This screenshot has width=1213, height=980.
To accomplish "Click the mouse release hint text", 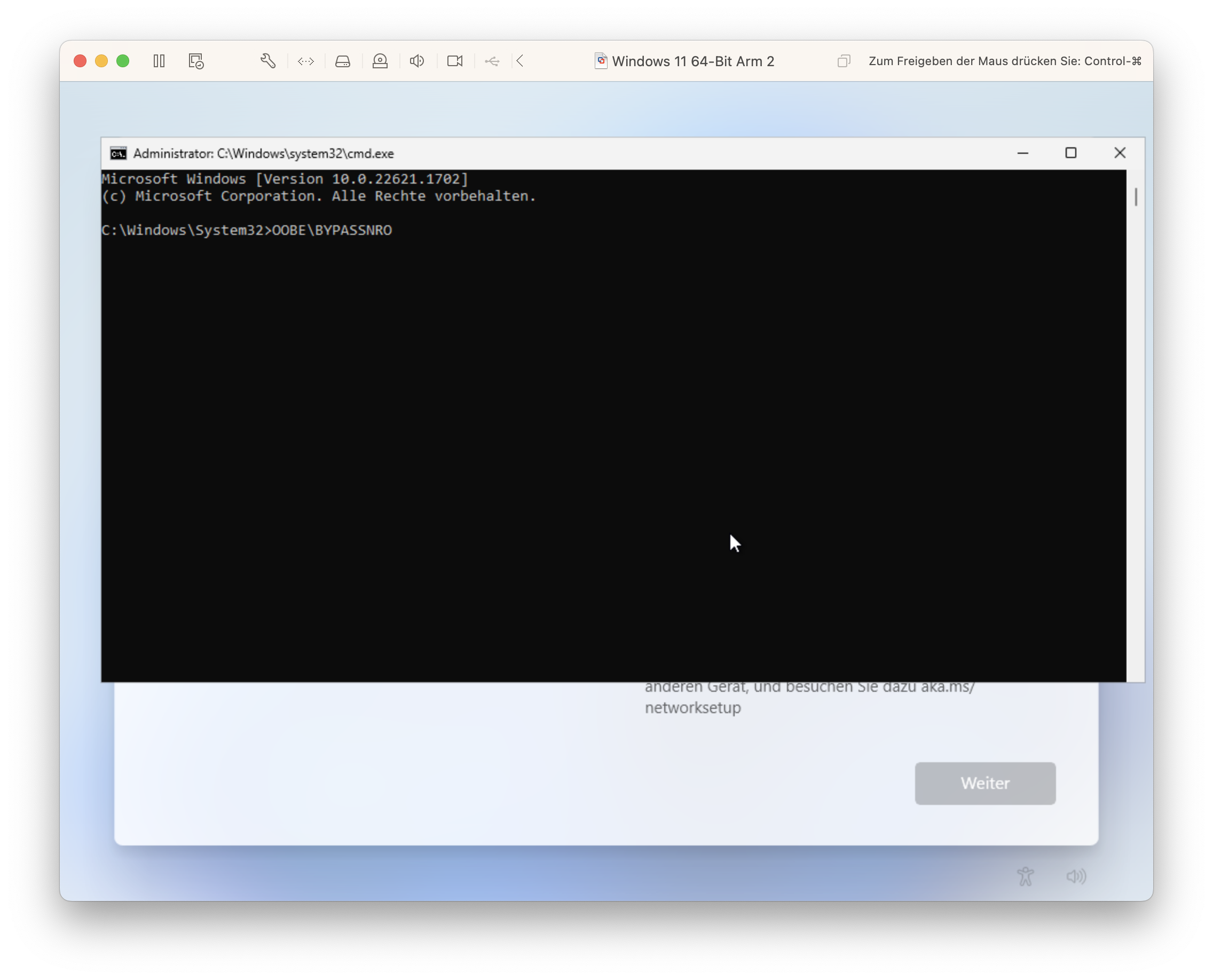I will [x=1005, y=61].
